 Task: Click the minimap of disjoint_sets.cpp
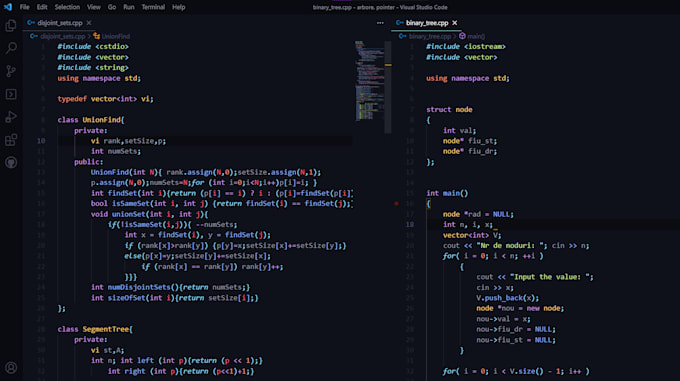coord(369,81)
